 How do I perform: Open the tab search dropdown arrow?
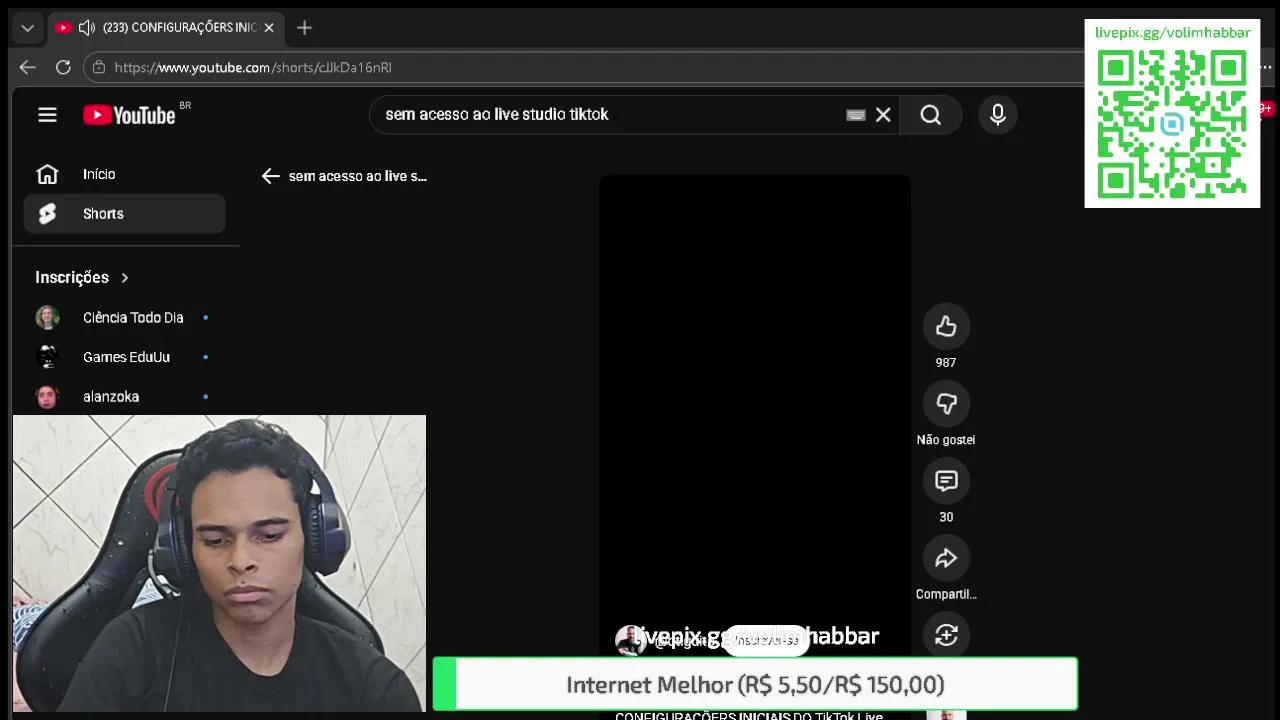[x=28, y=28]
